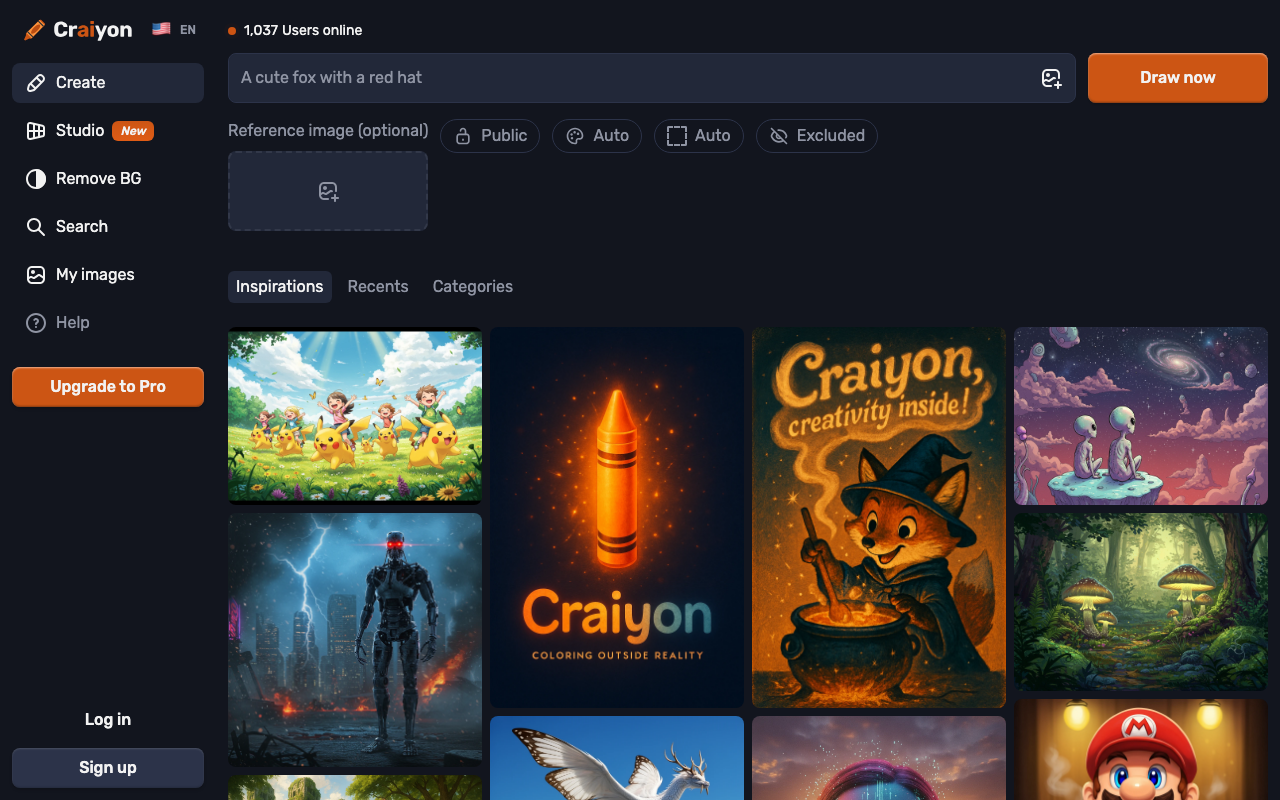The width and height of the screenshot is (1280, 800).
Task: Click the "Reference image (optional)" label
Action: click(x=328, y=131)
